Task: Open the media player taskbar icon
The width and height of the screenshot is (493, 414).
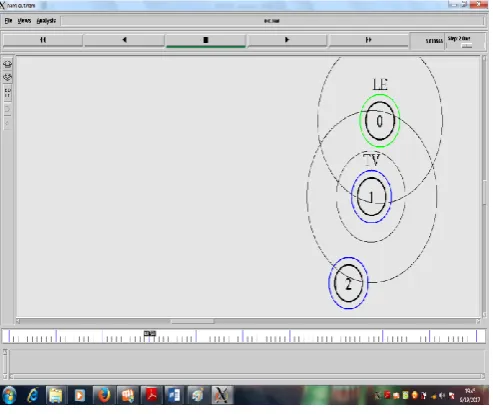Action: pyautogui.click(x=79, y=395)
